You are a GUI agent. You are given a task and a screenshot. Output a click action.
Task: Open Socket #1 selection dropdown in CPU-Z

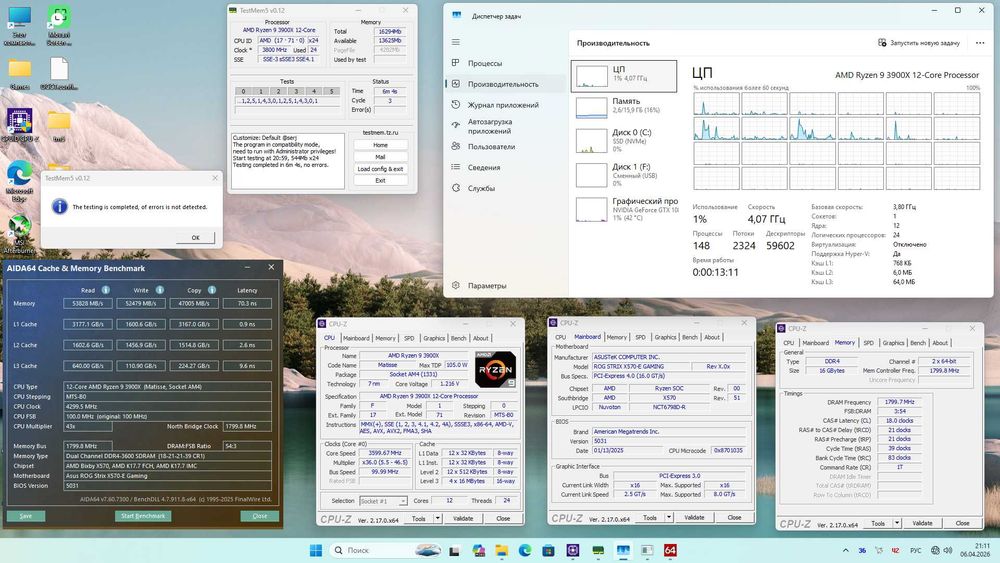(383, 501)
